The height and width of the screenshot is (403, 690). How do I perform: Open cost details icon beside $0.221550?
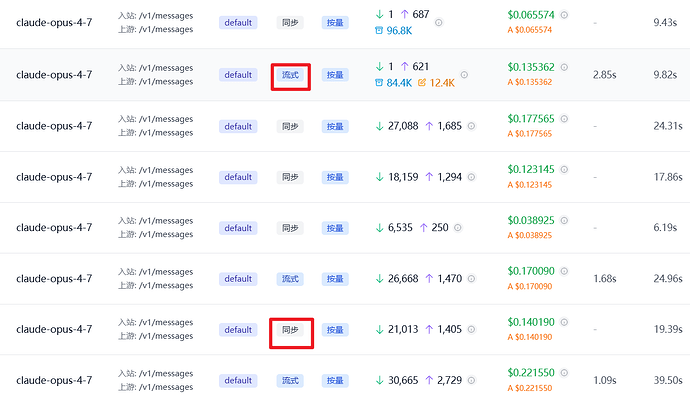pos(564,373)
